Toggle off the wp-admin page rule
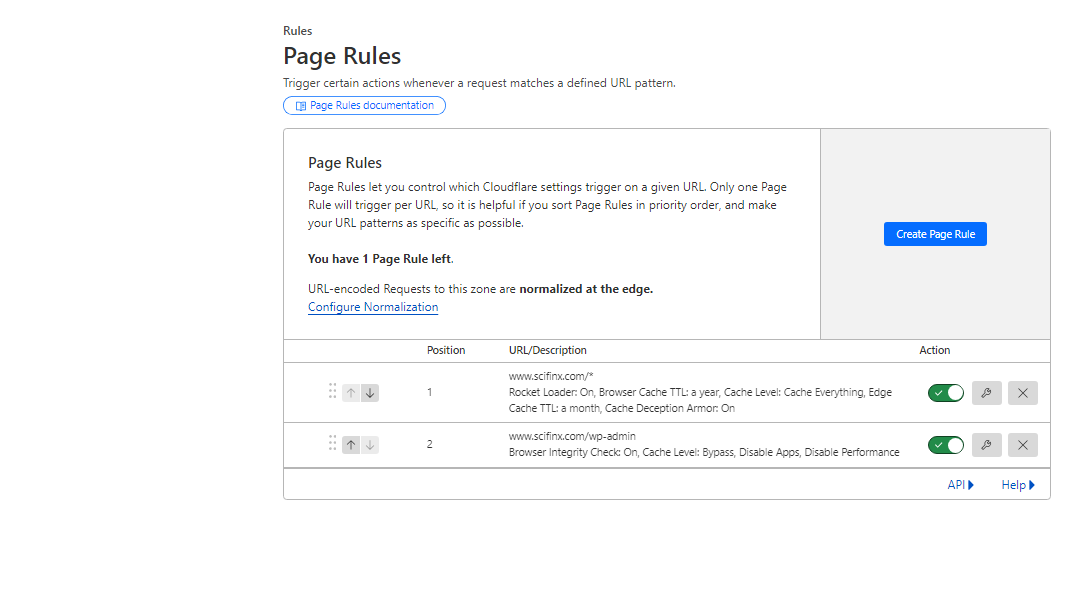 945,445
